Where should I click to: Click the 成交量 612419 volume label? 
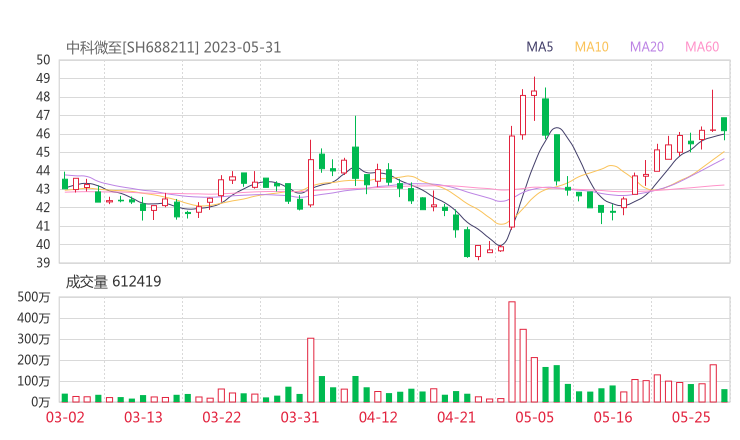[x=114, y=282]
